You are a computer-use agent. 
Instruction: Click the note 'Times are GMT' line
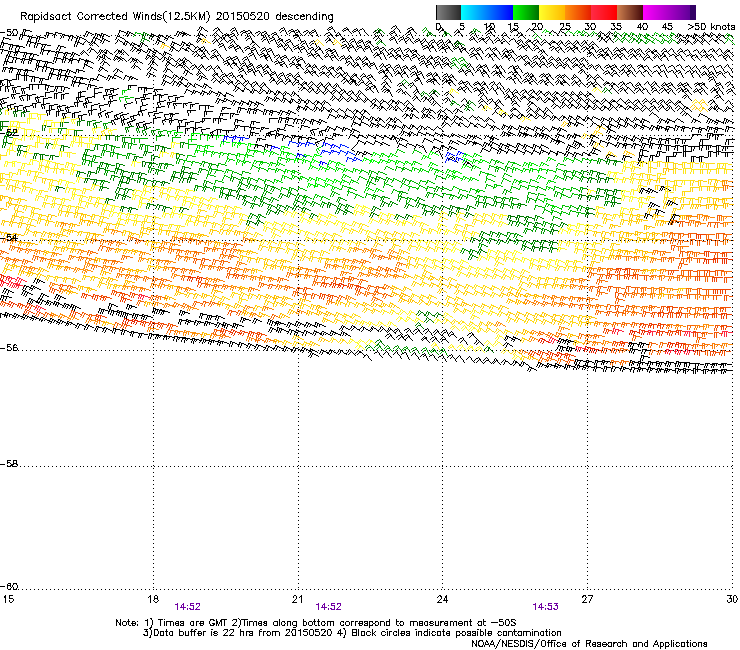tap(316, 623)
